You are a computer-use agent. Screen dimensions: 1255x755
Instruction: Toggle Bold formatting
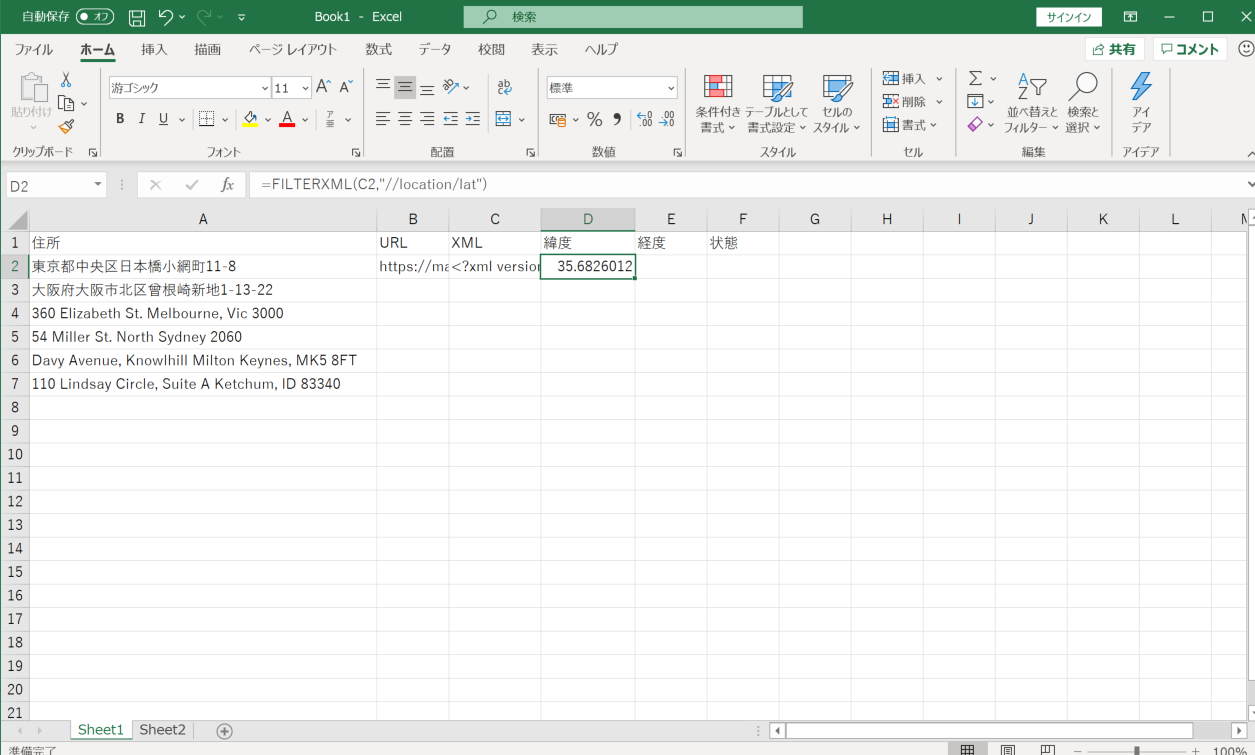[120, 119]
